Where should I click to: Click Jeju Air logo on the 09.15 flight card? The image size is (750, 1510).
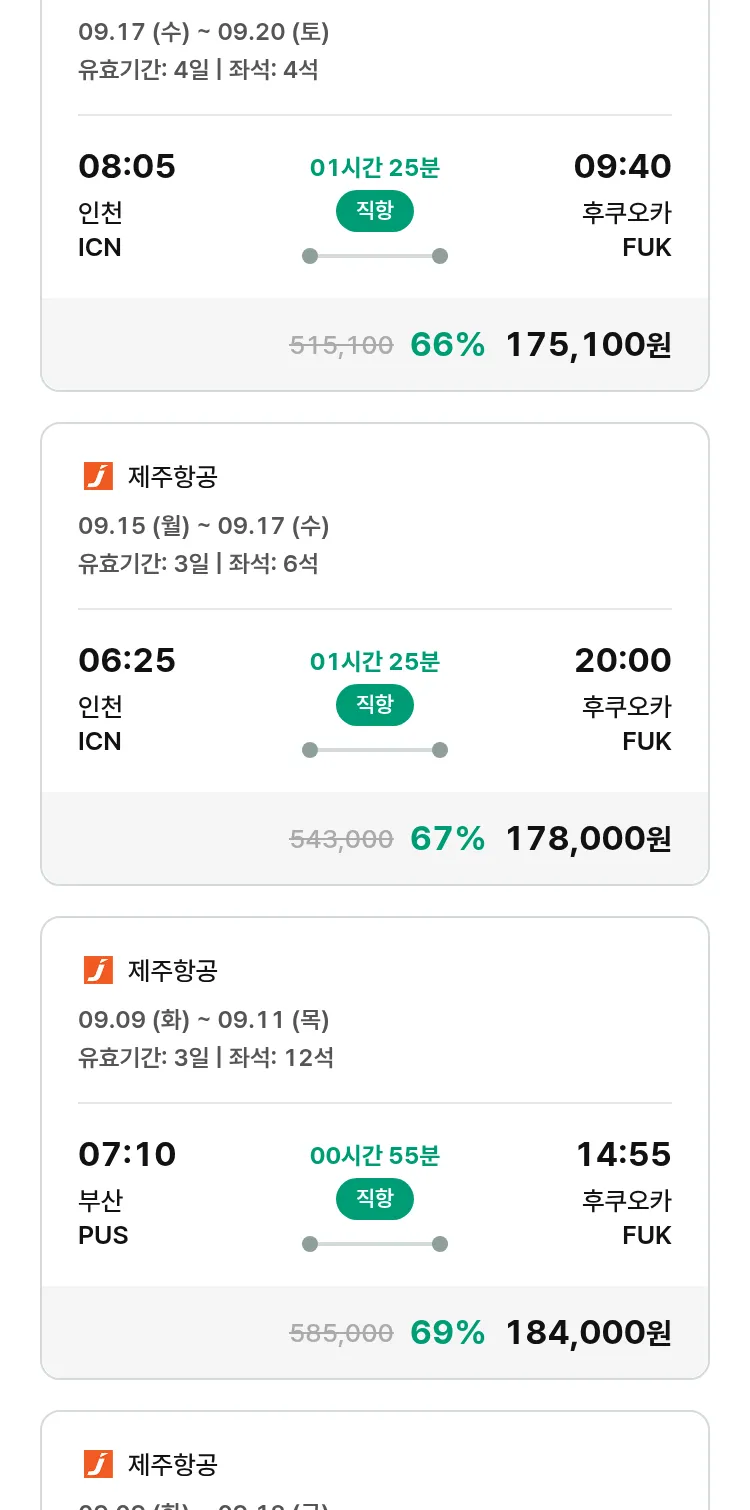click(98, 477)
